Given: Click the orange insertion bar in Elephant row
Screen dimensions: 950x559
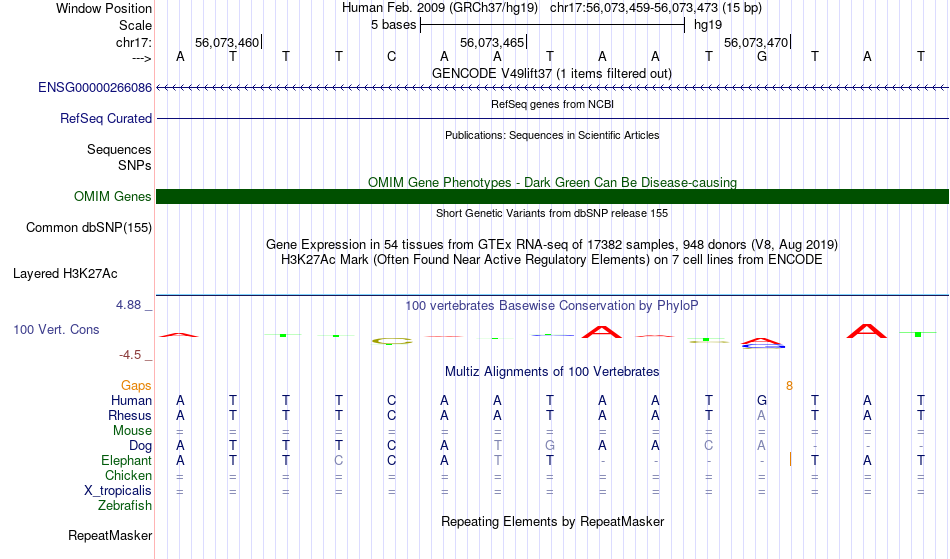Looking at the screenshot, I should tap(790, 459).
